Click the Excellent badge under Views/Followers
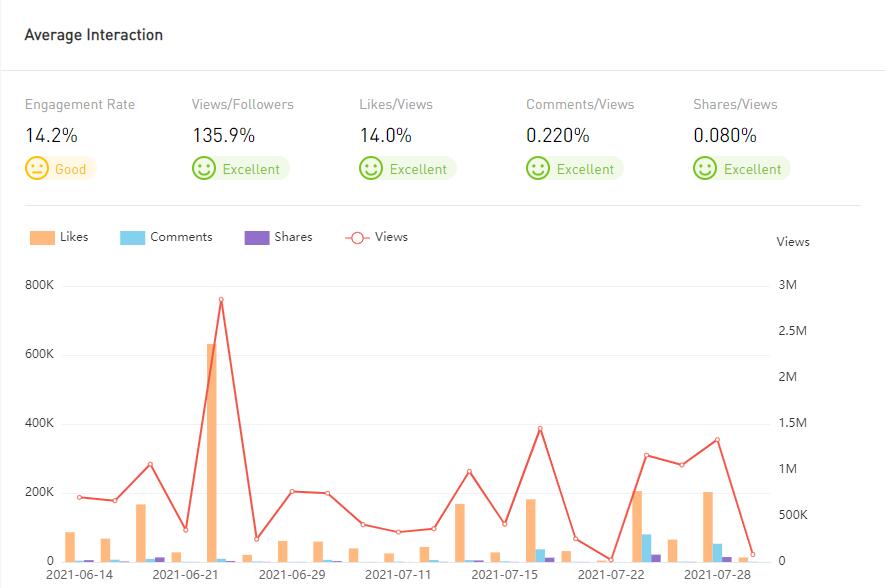 pos(251,169)
